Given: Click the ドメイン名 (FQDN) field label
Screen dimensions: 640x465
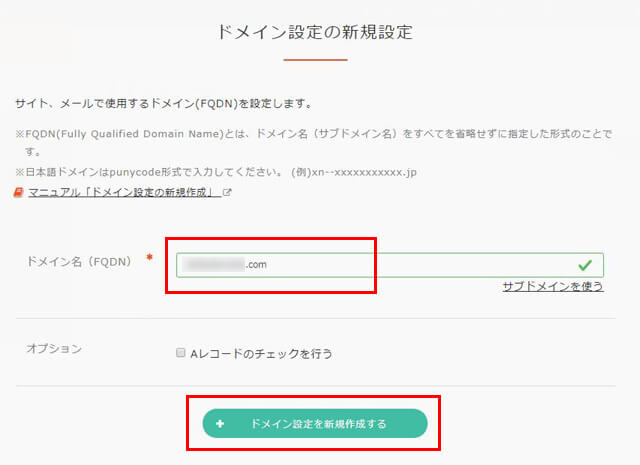Looking at the screenshot, I should tap(79, 262).
